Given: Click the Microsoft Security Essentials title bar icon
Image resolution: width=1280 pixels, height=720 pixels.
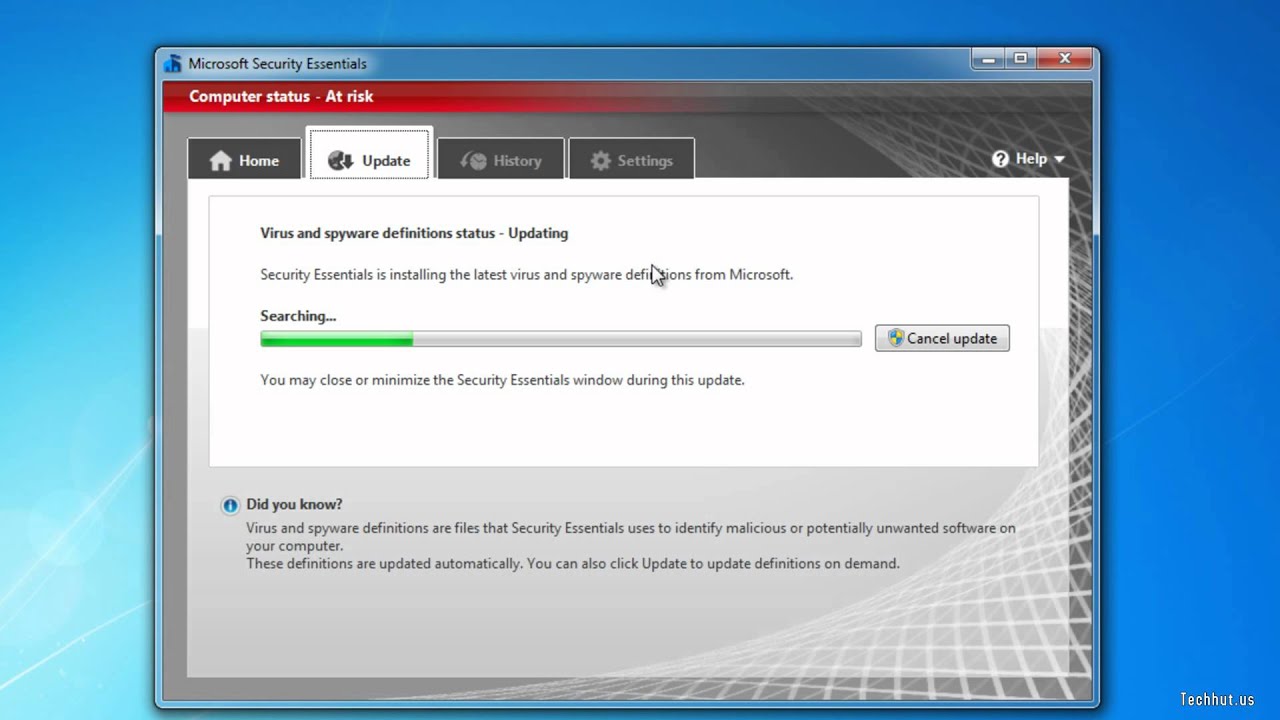Looking at the screenshot, I should click(173, 63).
